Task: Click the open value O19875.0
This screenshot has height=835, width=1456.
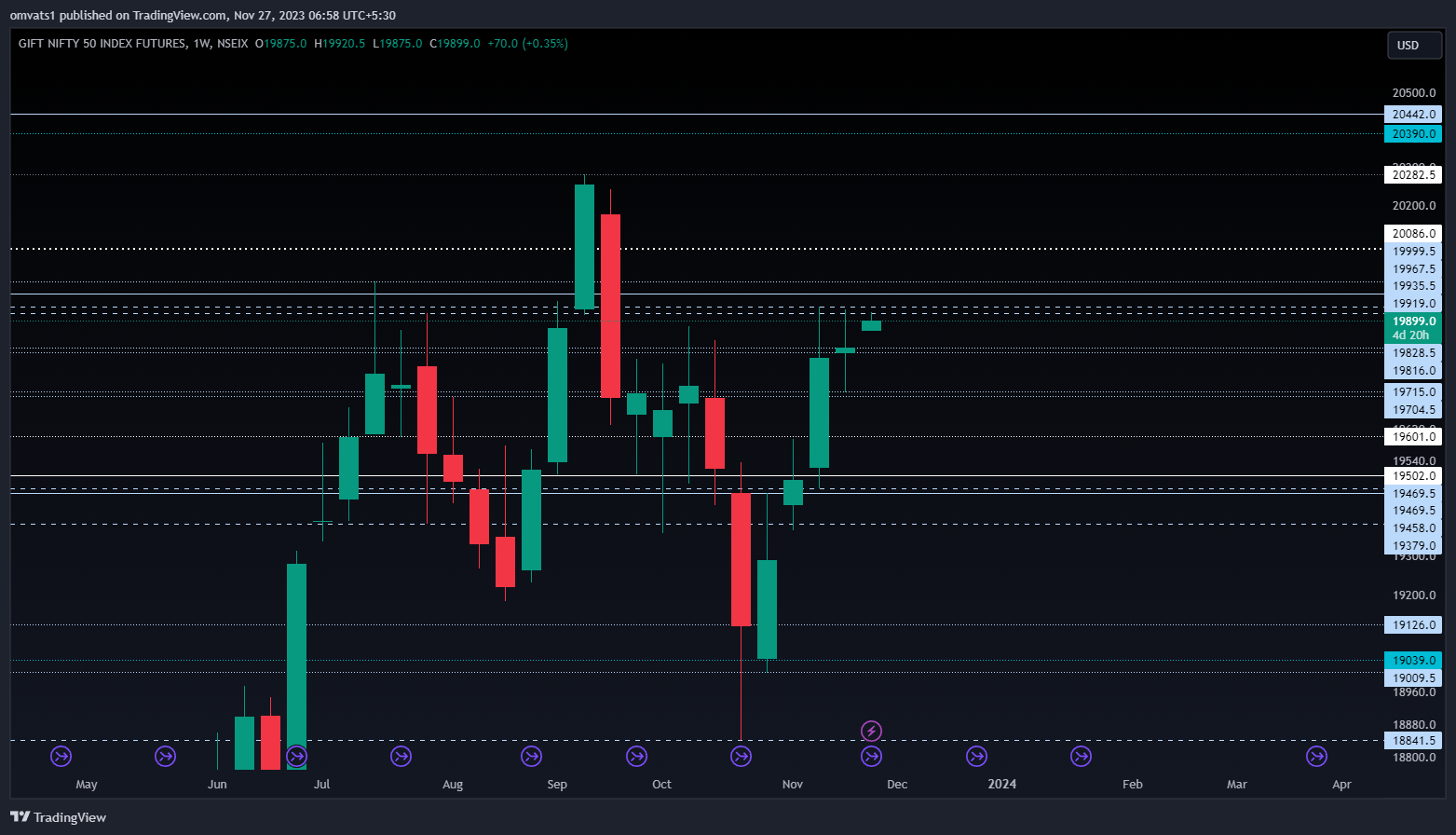Action: (x=280, y=44)
